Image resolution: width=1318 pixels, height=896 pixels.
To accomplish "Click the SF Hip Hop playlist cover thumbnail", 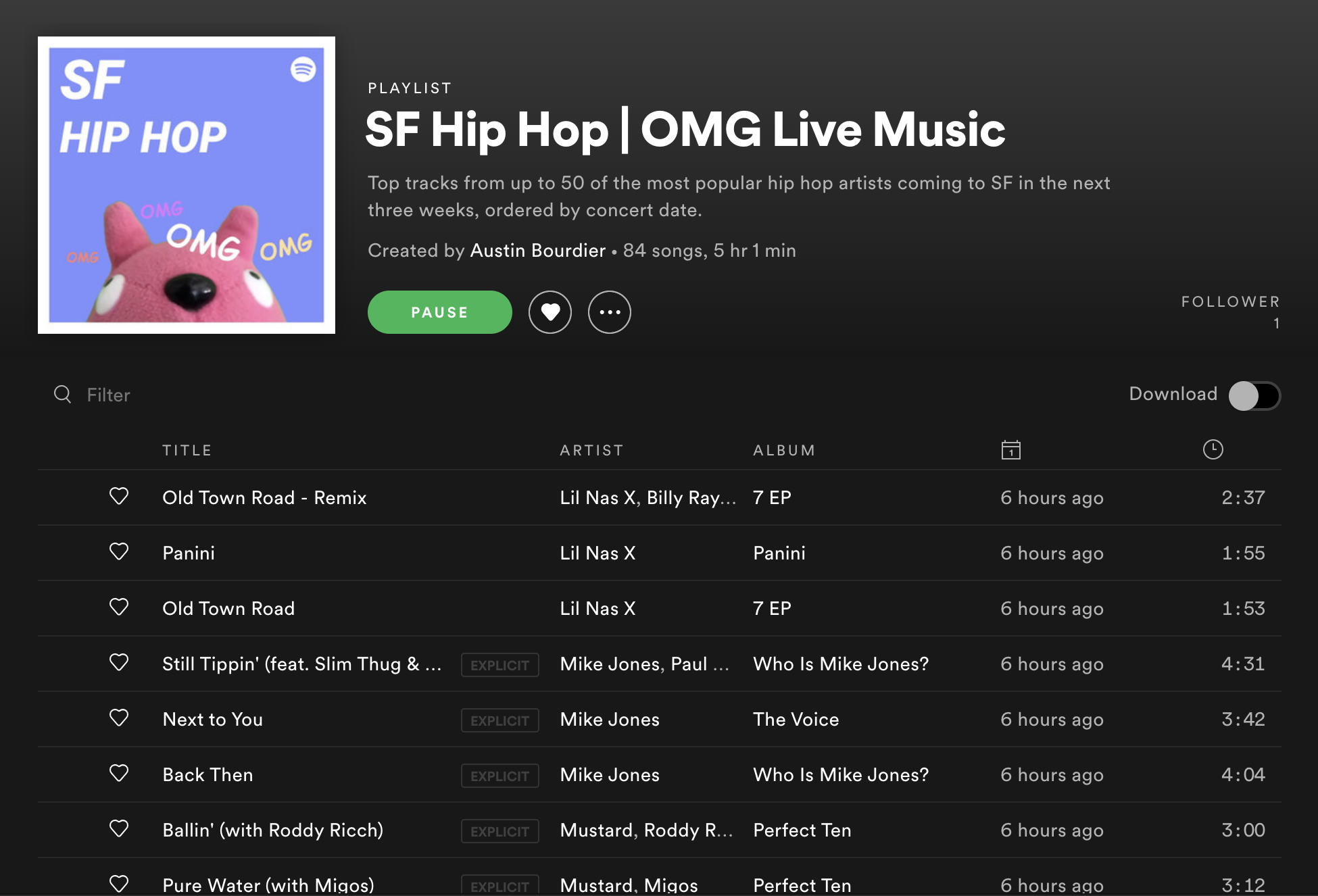I will [187, 184].
